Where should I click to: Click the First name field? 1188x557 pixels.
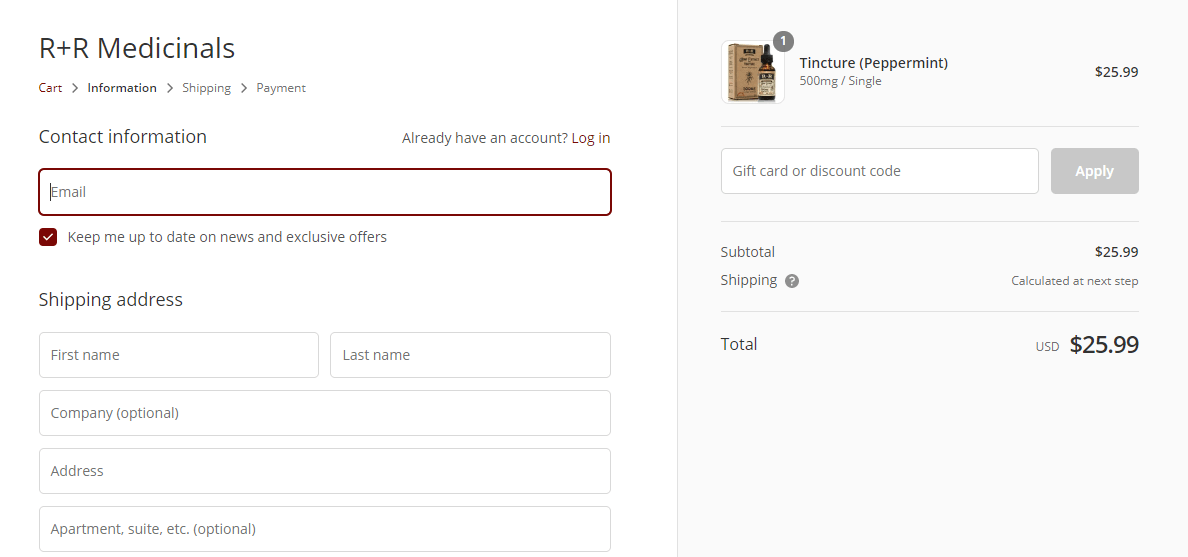coord(179,355)
